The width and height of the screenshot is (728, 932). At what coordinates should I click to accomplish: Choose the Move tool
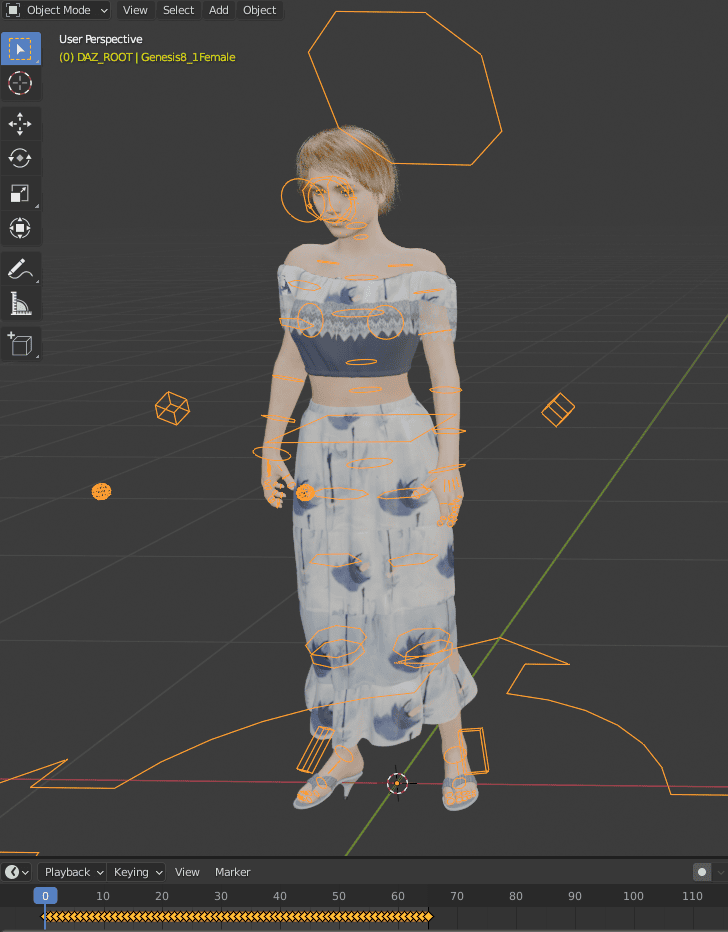pyautogui.click(x=21, y=124)
